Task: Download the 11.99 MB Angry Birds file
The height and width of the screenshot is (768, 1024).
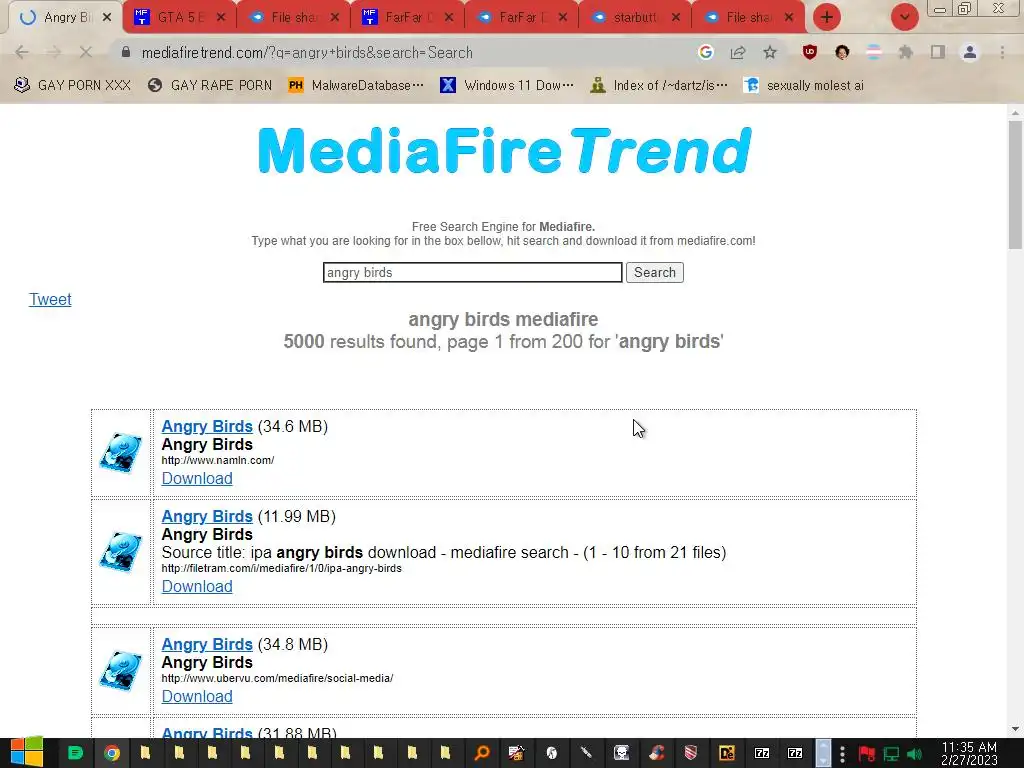Action: [197, 586]
